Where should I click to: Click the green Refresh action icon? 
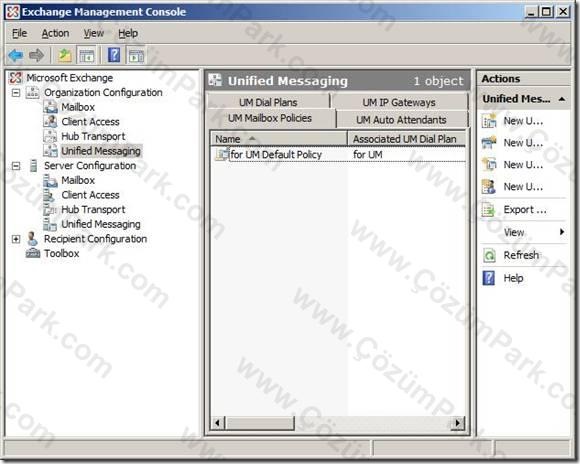489,255
